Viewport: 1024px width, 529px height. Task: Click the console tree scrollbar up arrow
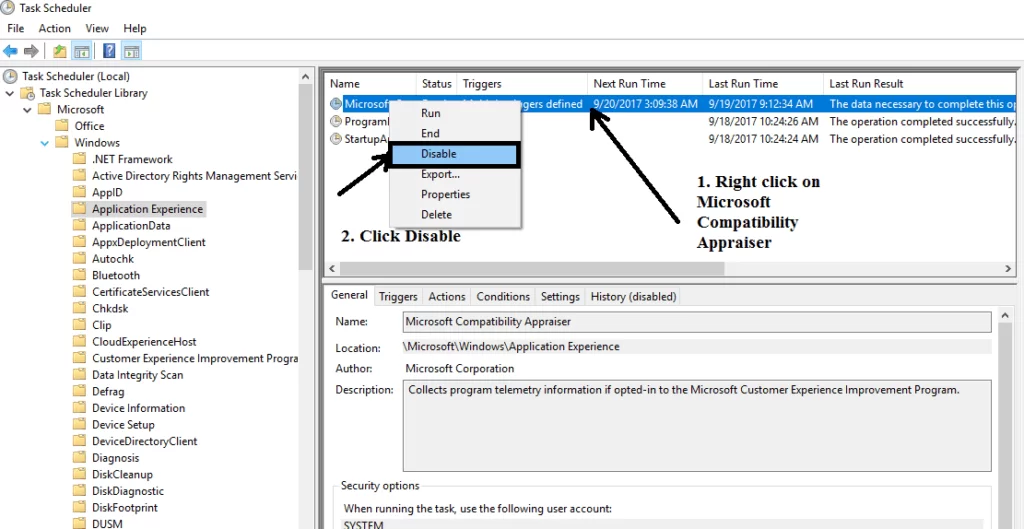tap(305, 76)
